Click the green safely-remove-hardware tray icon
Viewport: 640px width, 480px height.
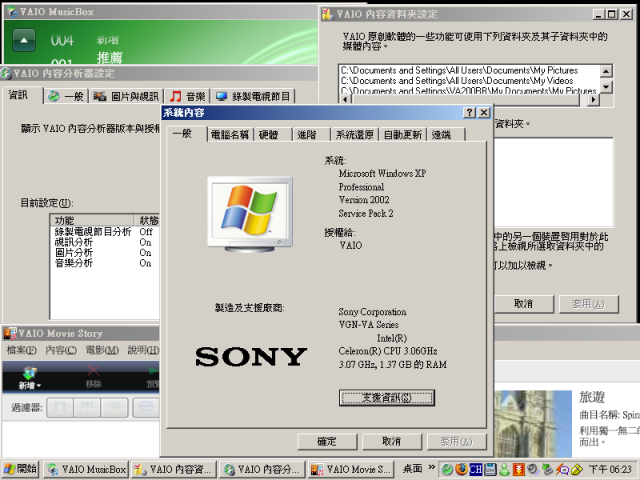coord(547,469)
